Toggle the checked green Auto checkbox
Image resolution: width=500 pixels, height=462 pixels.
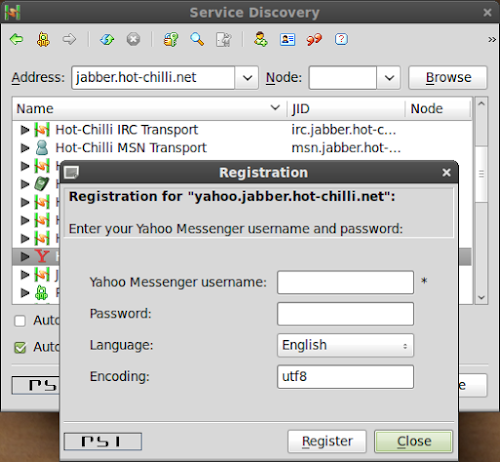20,348
